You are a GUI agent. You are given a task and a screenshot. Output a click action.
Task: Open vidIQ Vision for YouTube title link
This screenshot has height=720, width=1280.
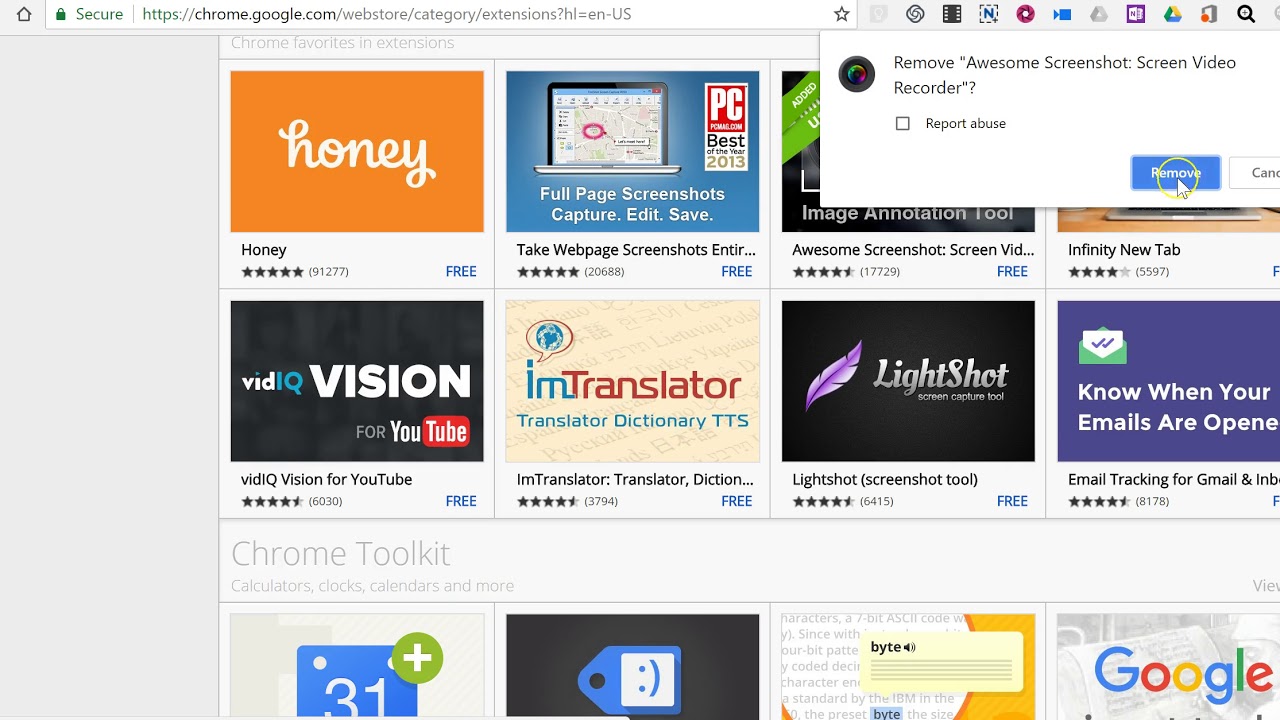tap(326, 480)
